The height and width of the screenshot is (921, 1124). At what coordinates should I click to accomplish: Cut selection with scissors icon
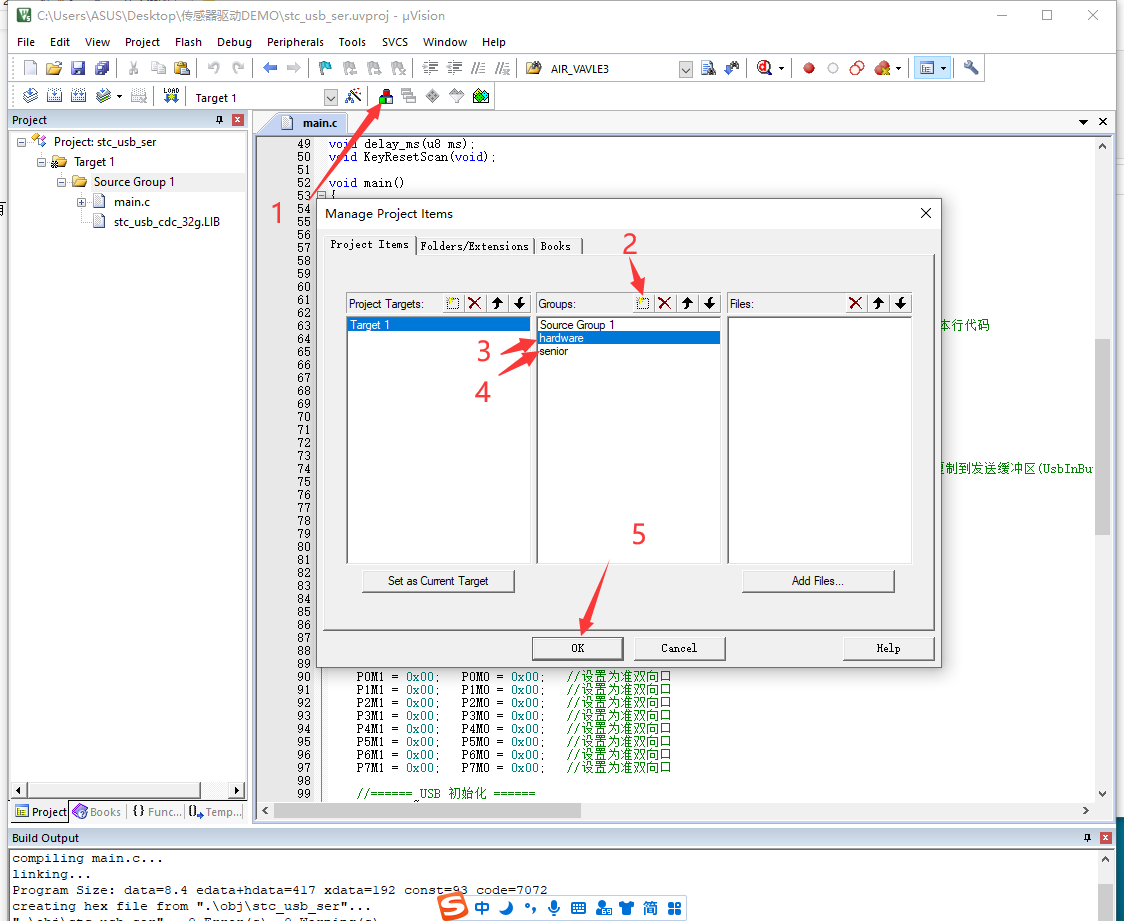[x=133, y=68]
